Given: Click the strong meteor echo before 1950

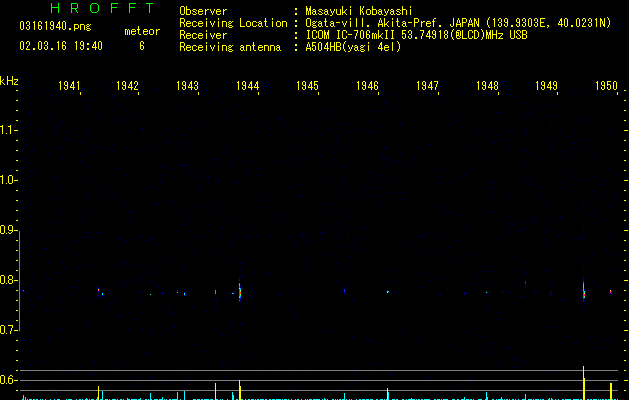Looking at the screenshot, I should point(584,291).
